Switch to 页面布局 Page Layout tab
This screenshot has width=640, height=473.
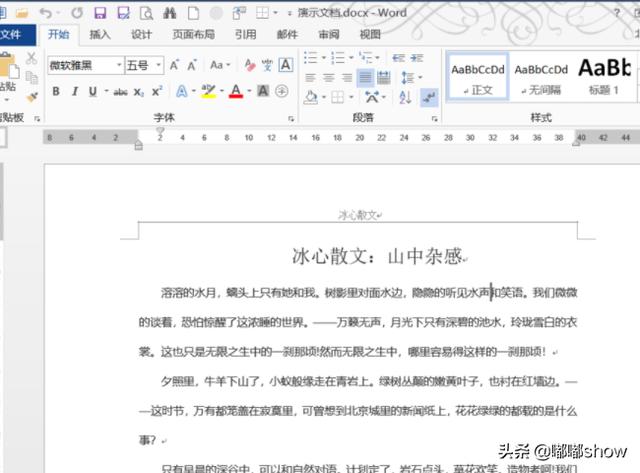click(193, 35)
